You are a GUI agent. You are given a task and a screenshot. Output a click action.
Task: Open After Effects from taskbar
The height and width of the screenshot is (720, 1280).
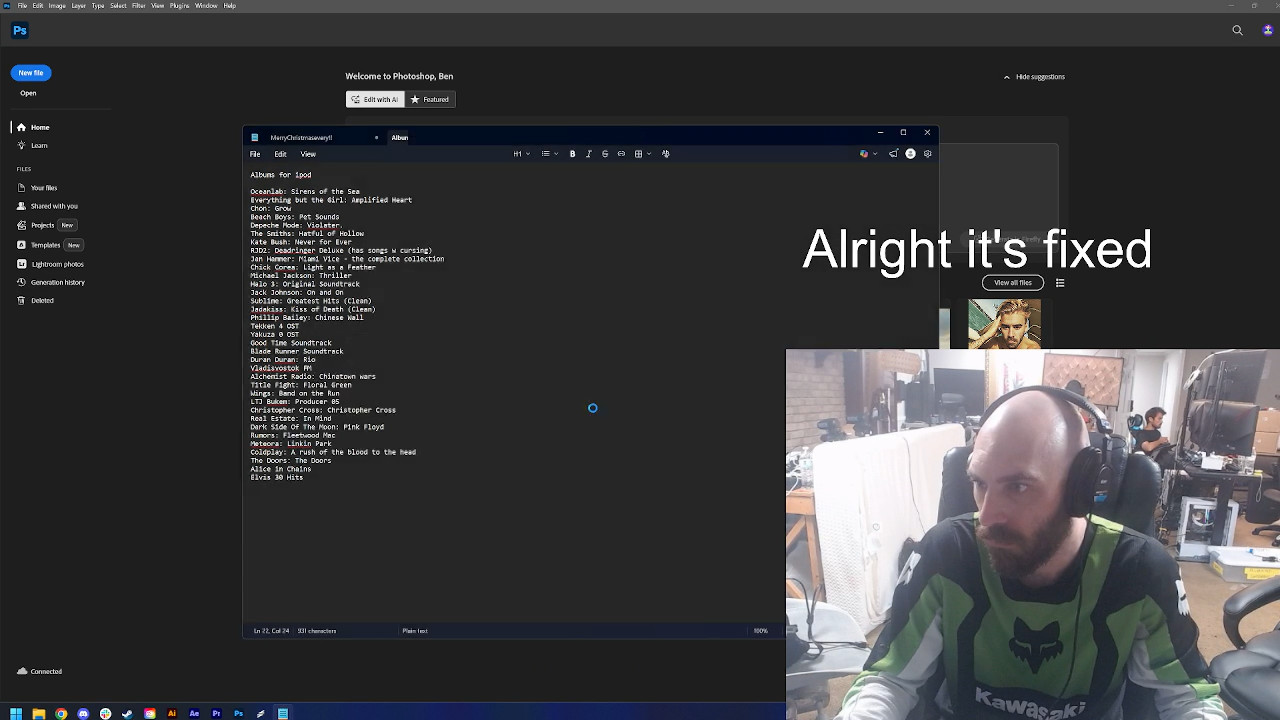[194, 713]
